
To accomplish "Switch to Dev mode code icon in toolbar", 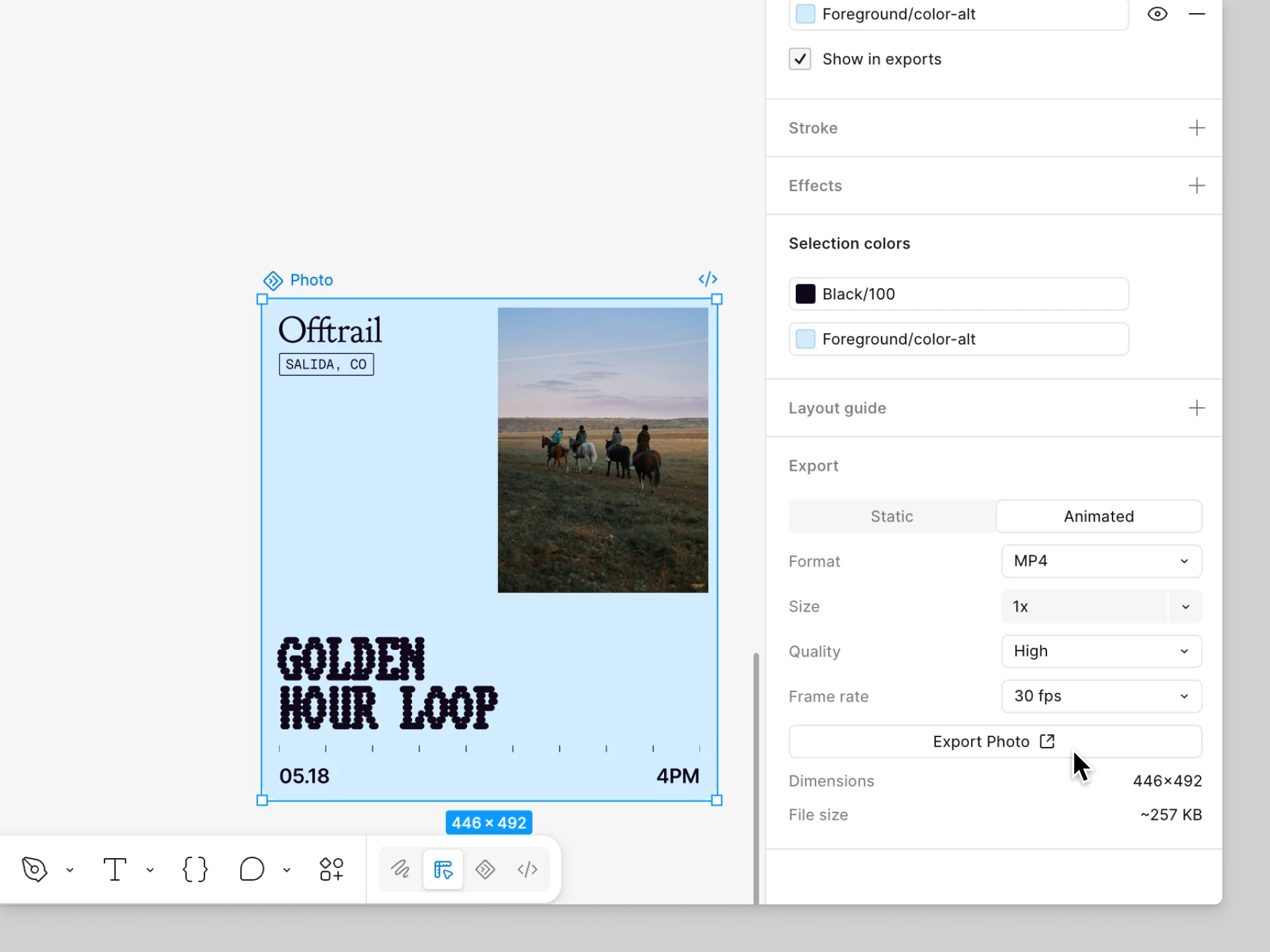I will [x=527, y=869].
